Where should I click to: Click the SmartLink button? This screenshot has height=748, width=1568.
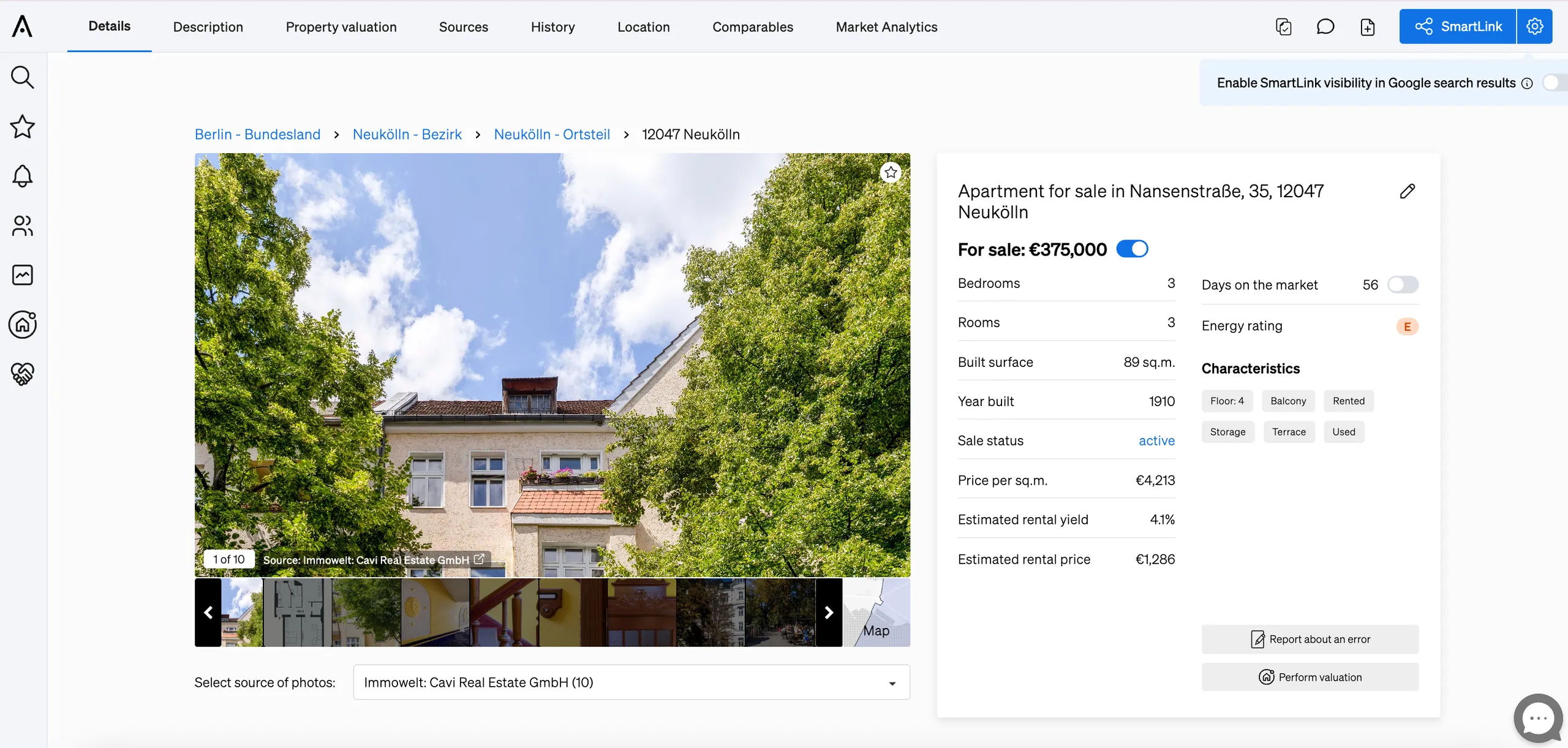click(x=1458, y=26)
